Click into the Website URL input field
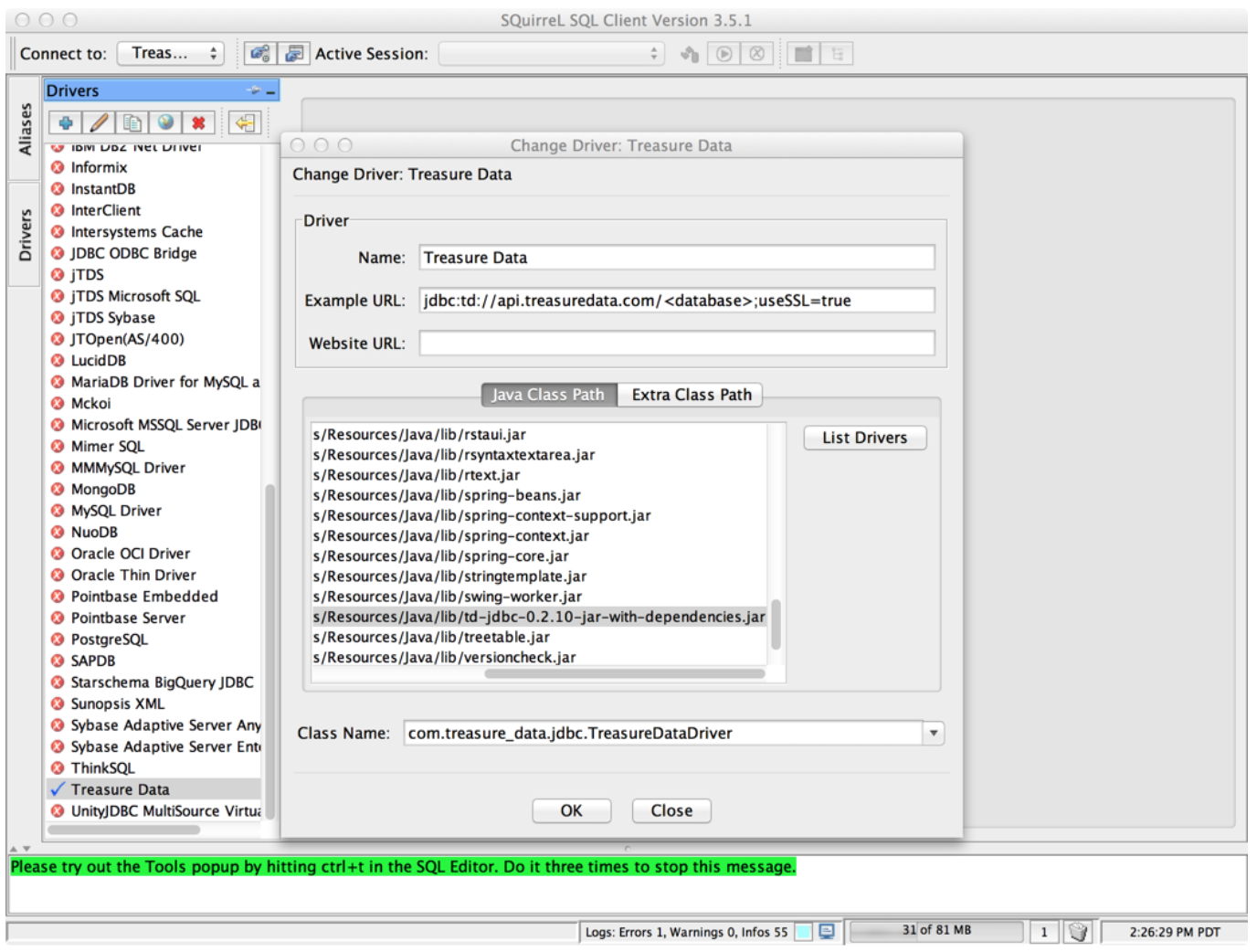1257x952 pixels. [x=676, y=344]
